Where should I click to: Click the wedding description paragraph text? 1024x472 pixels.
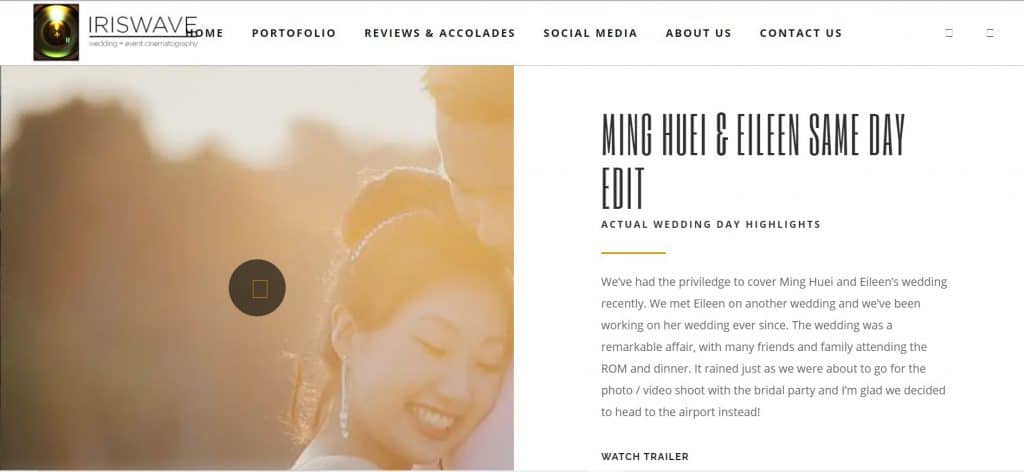[x=774, y=347]
